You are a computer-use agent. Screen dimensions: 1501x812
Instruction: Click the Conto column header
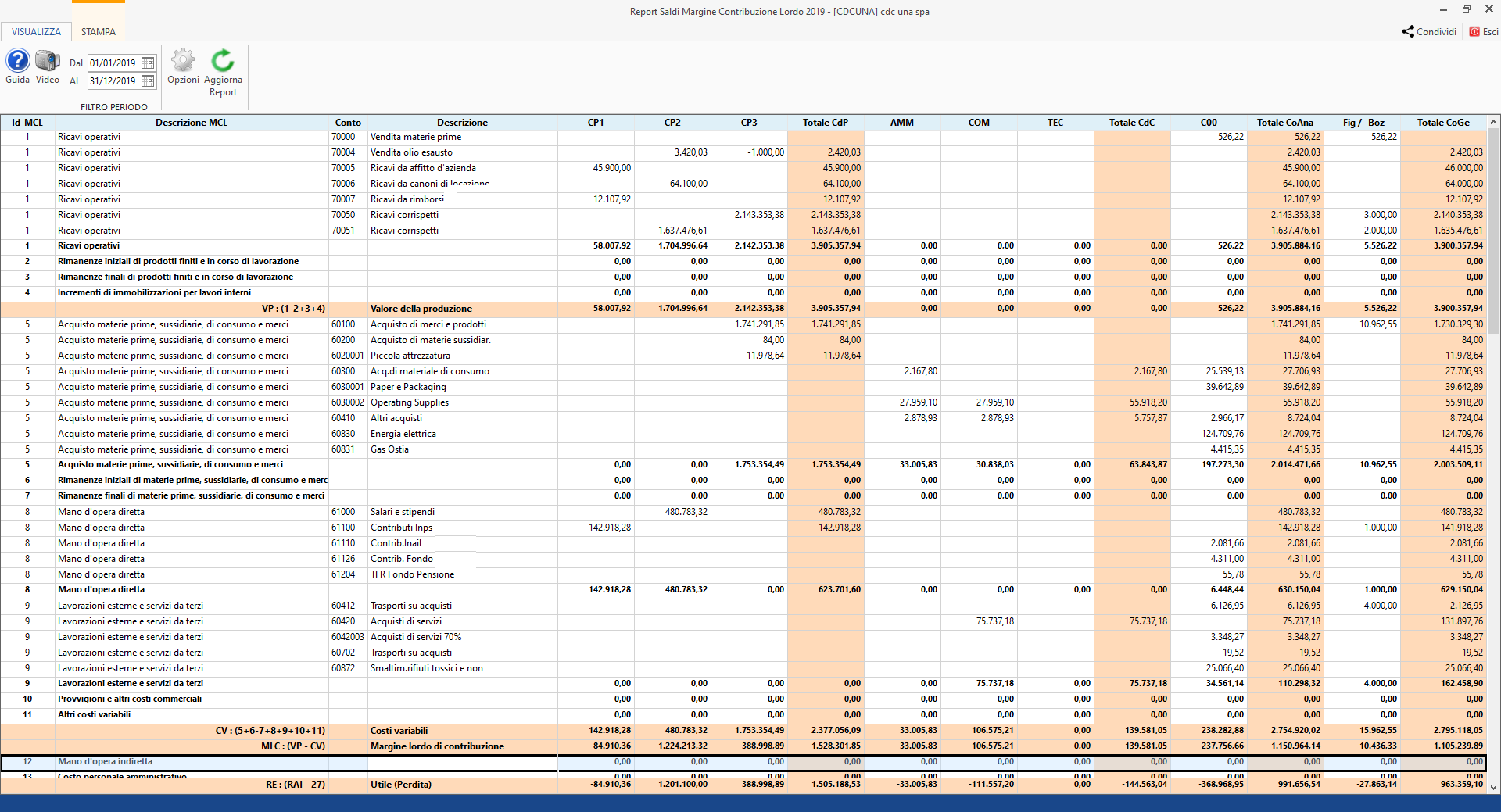click(348, 123)
